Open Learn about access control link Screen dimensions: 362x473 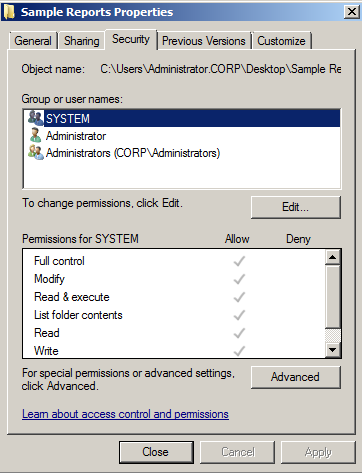point(125,414)
